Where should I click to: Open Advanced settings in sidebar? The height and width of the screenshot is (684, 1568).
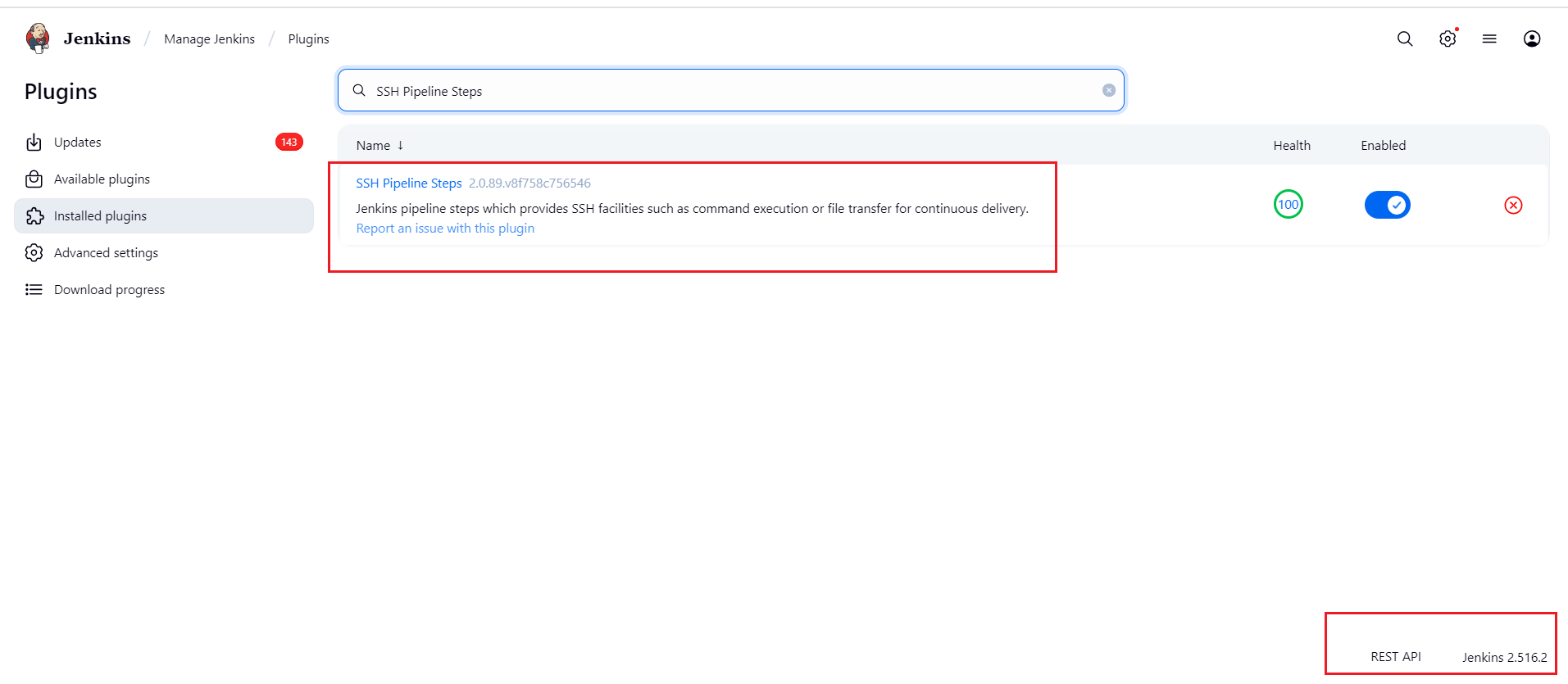point(106,253)
